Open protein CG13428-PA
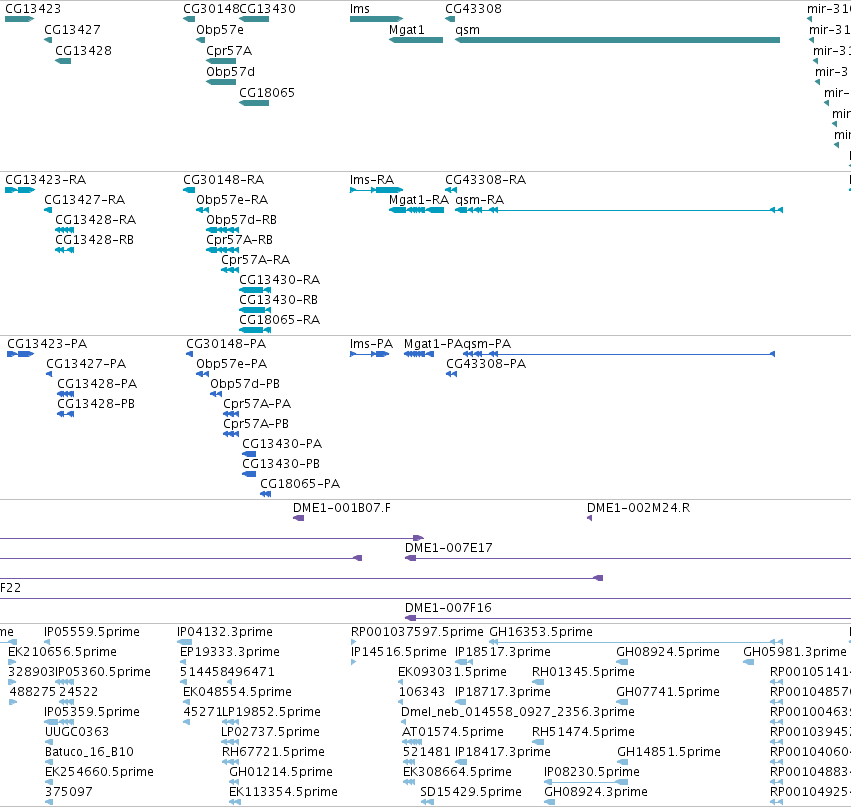This screenshot has height=807, width=851. click(x=97, y=384)
